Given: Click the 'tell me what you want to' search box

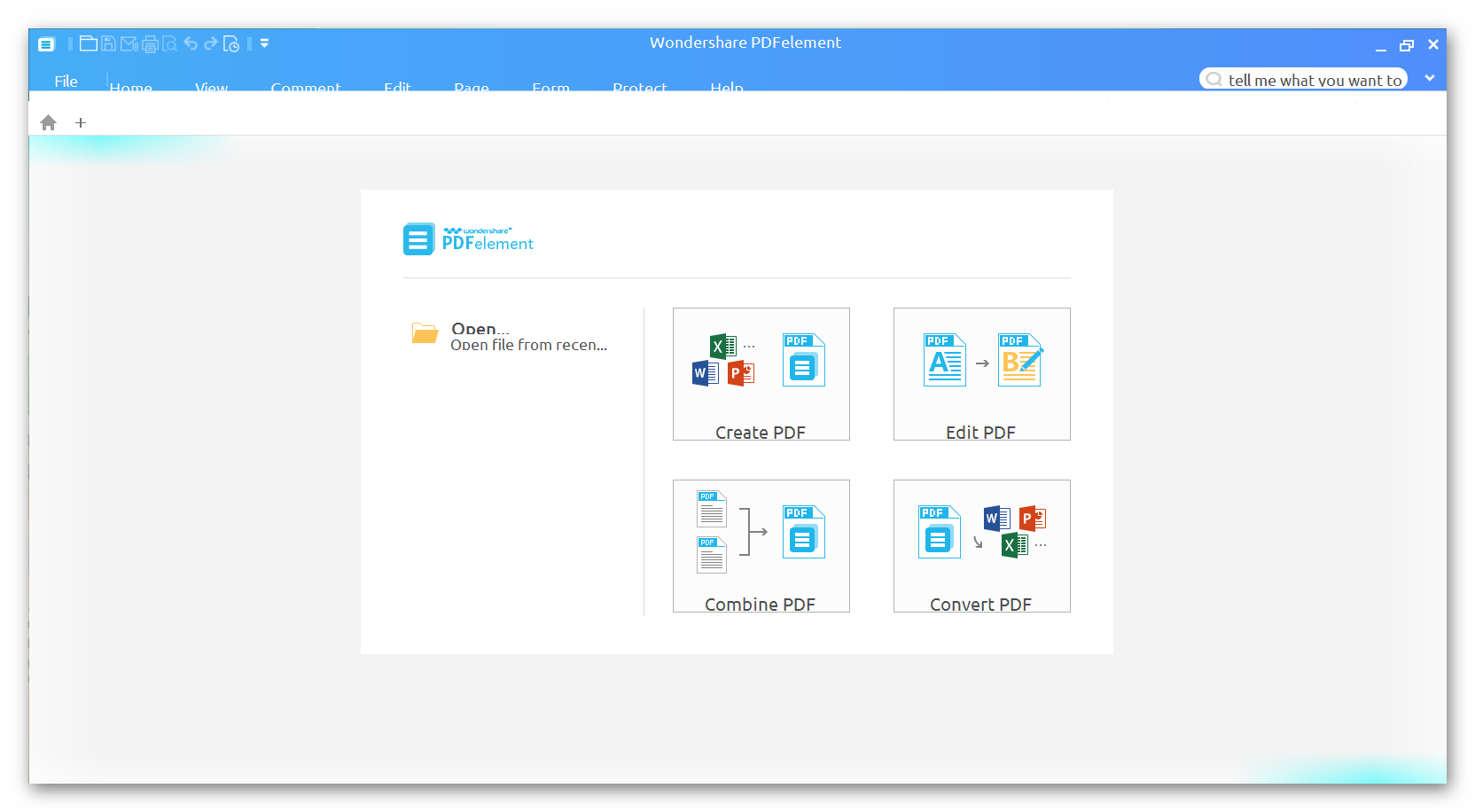Looking at the screenshot, I should pos(1303,79).
